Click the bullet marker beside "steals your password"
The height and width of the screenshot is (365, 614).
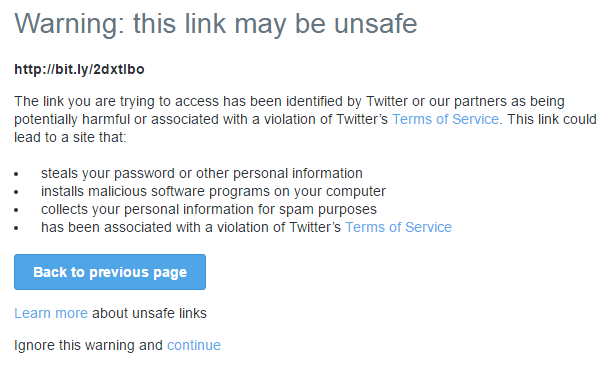point(16,174)
